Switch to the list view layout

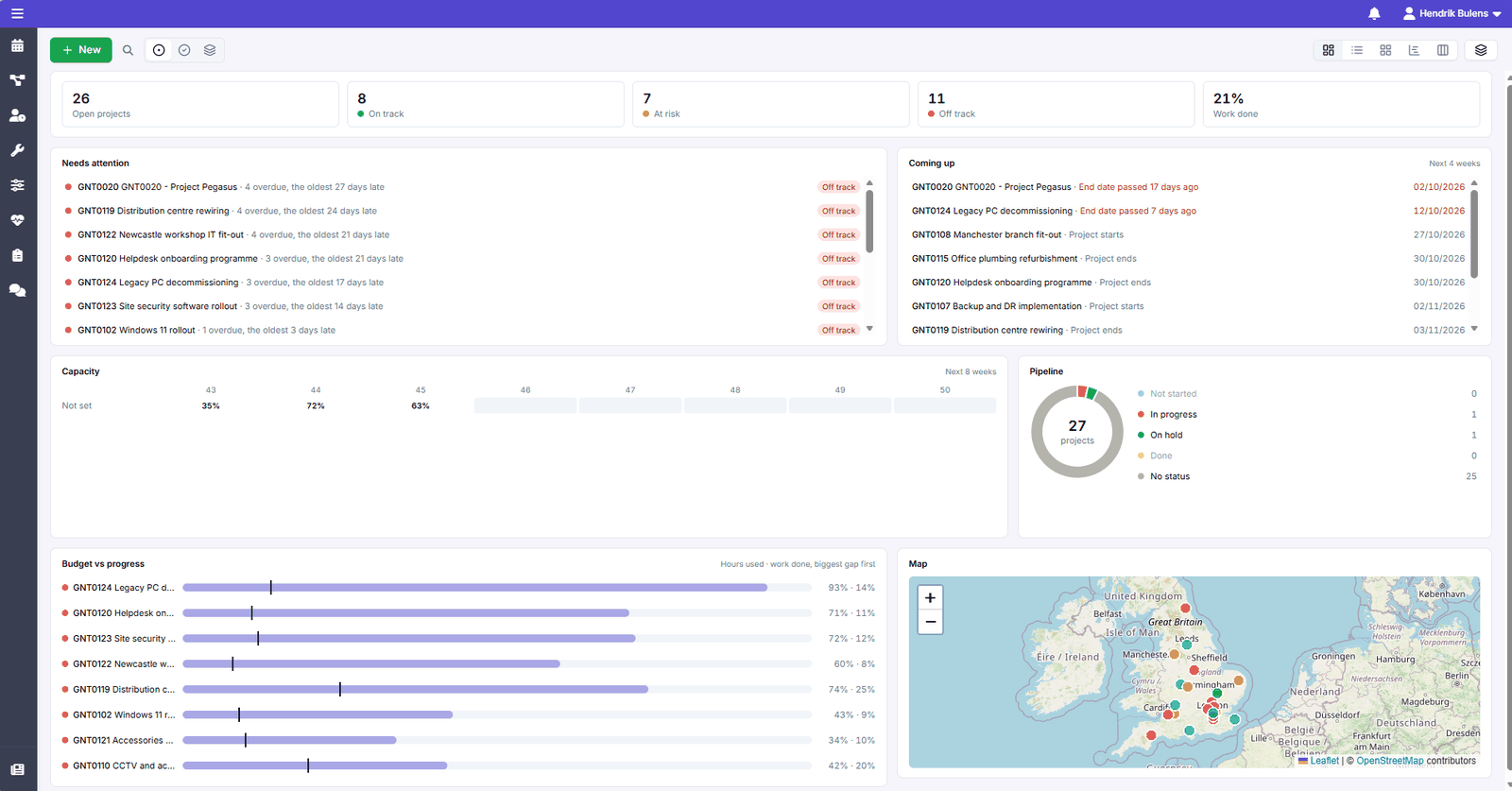[x=1357, y=50]
